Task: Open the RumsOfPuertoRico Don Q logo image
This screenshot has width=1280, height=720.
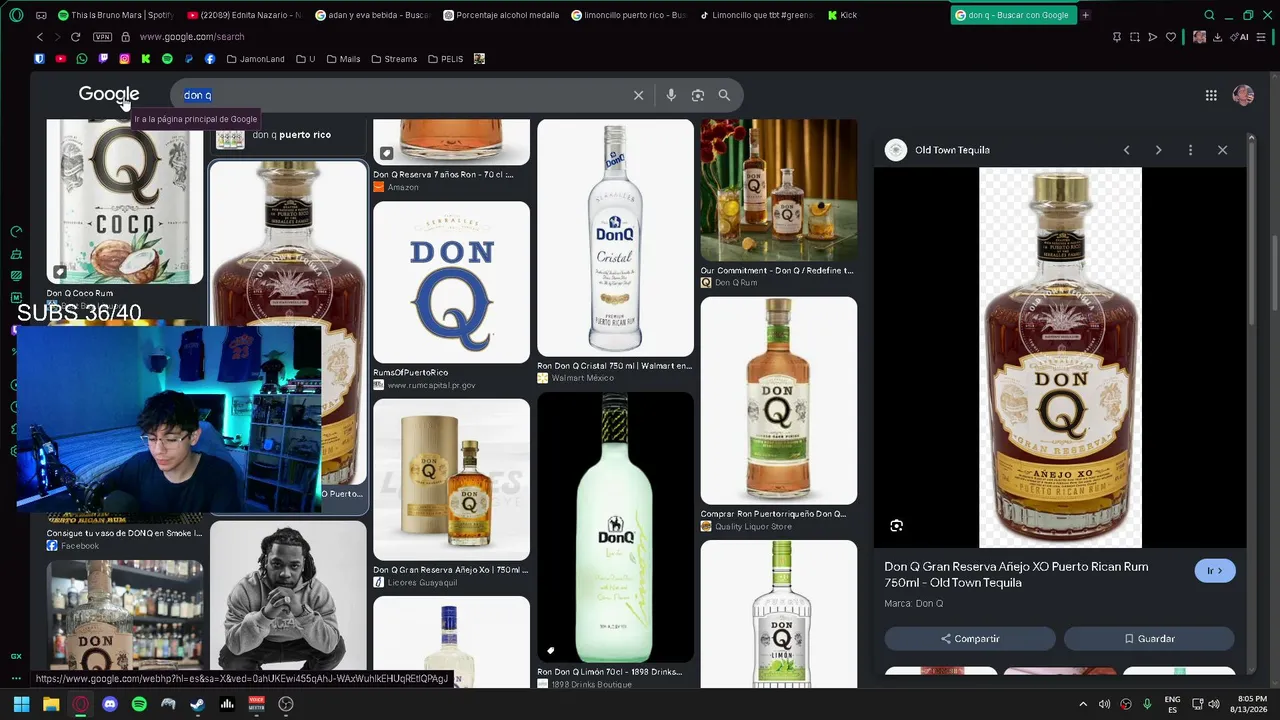Action: pyautogui.click(x=451, y=282)
